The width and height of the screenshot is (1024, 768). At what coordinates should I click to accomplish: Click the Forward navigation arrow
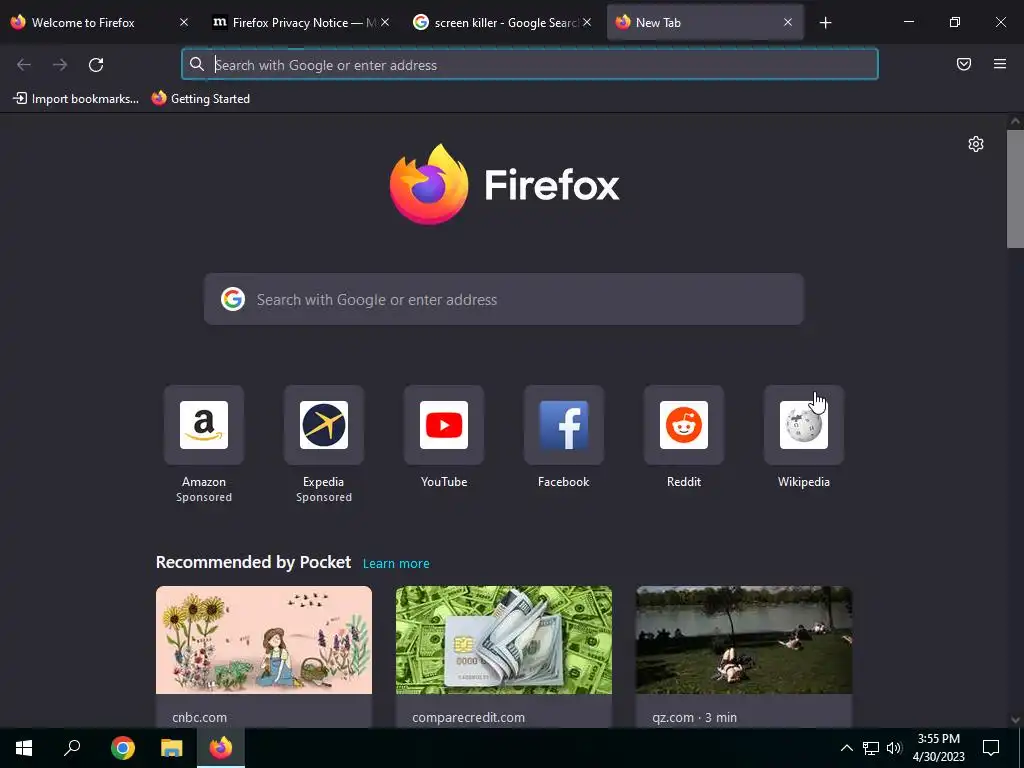pyautogui.click(x=59, y=65)
